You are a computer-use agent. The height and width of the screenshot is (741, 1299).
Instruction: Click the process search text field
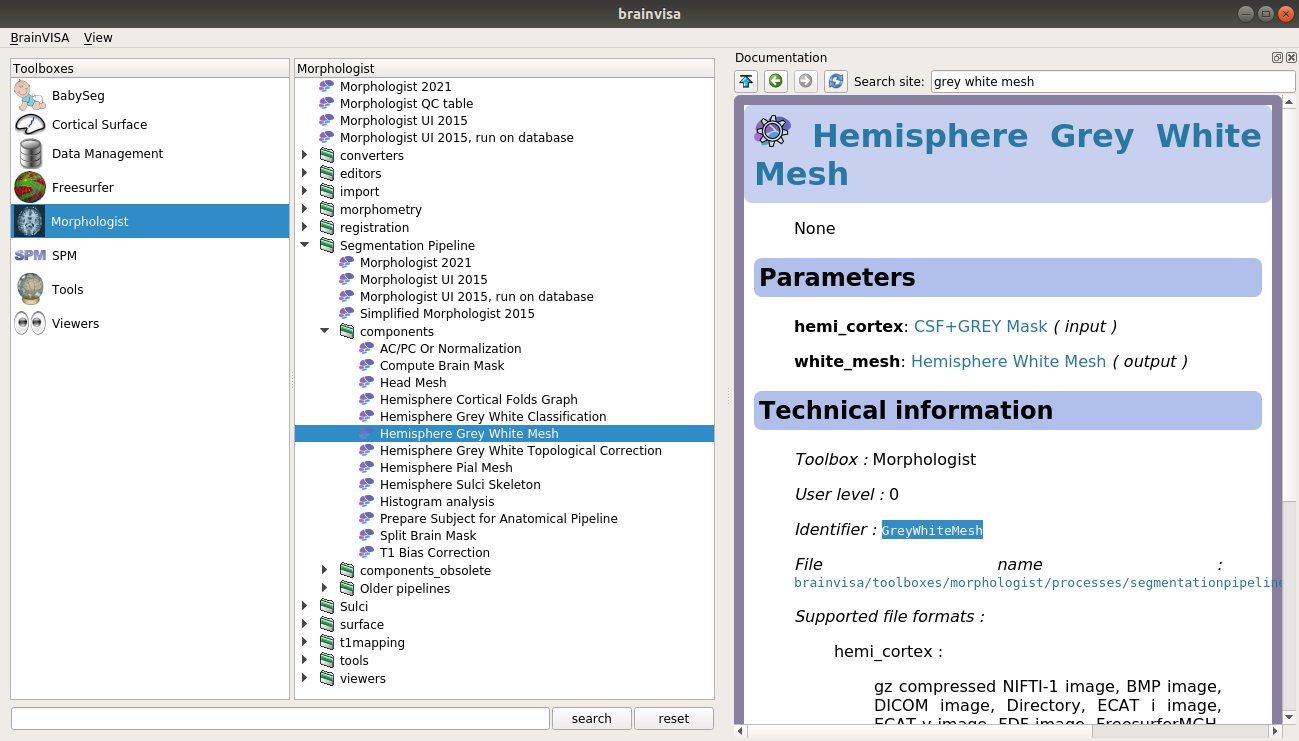(280, 719)
